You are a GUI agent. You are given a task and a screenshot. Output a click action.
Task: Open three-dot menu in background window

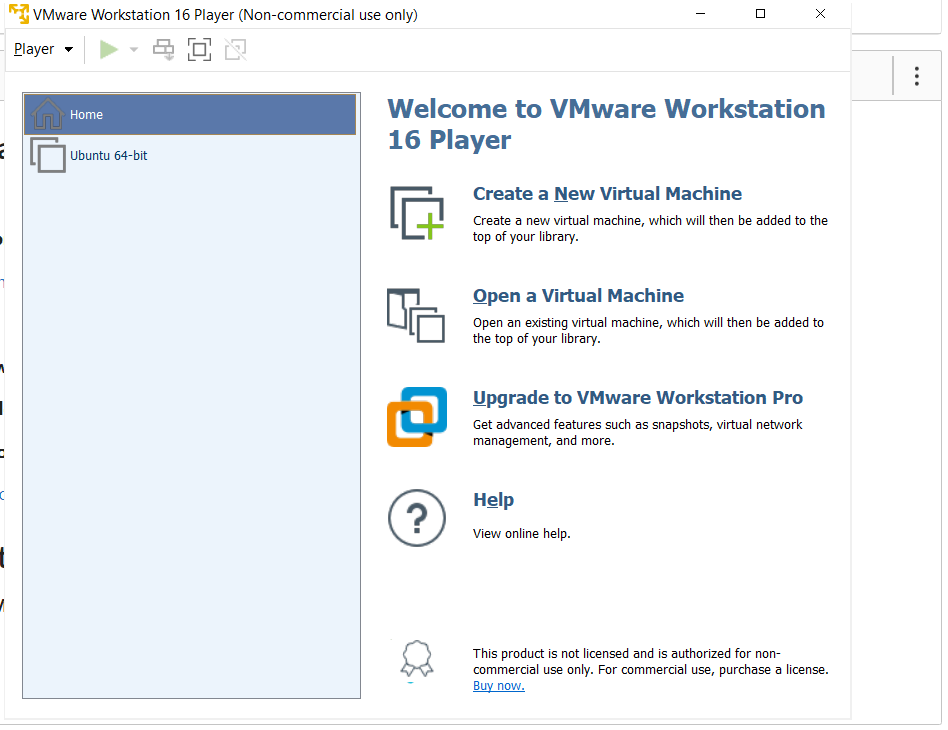click(x=917, y=76)
